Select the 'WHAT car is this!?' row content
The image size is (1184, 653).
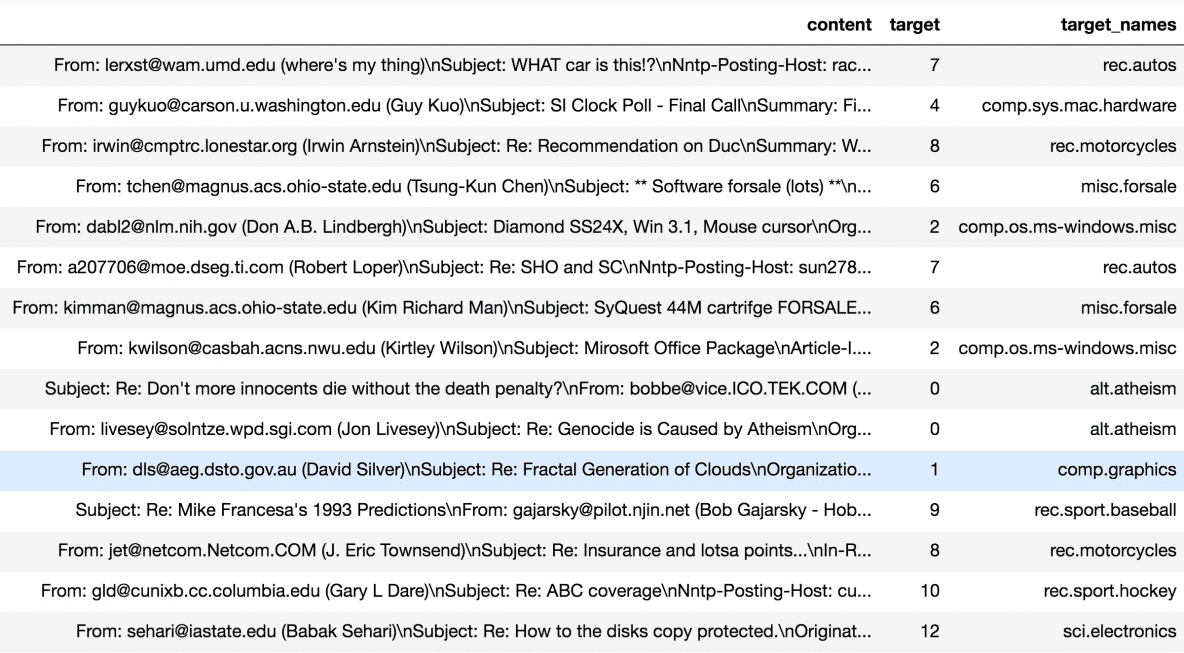(462, 65)
